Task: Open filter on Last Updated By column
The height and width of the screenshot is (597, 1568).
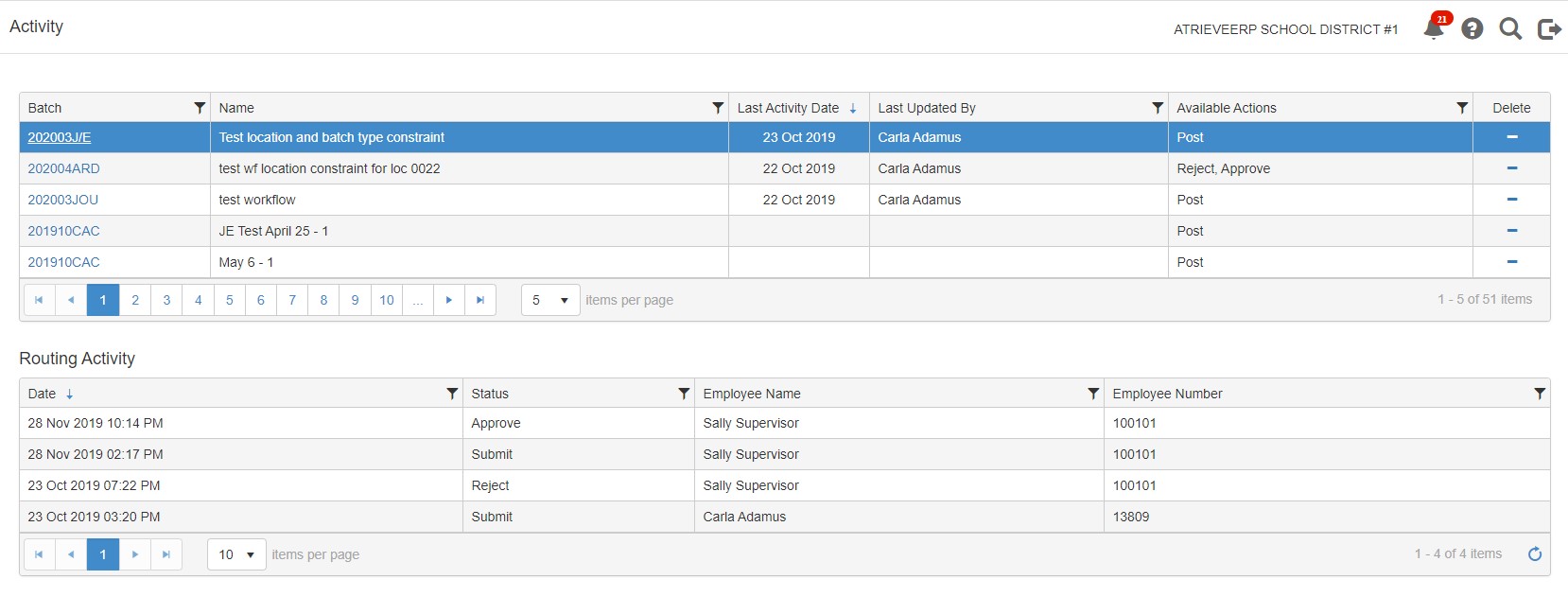Action: point(1158,108)
